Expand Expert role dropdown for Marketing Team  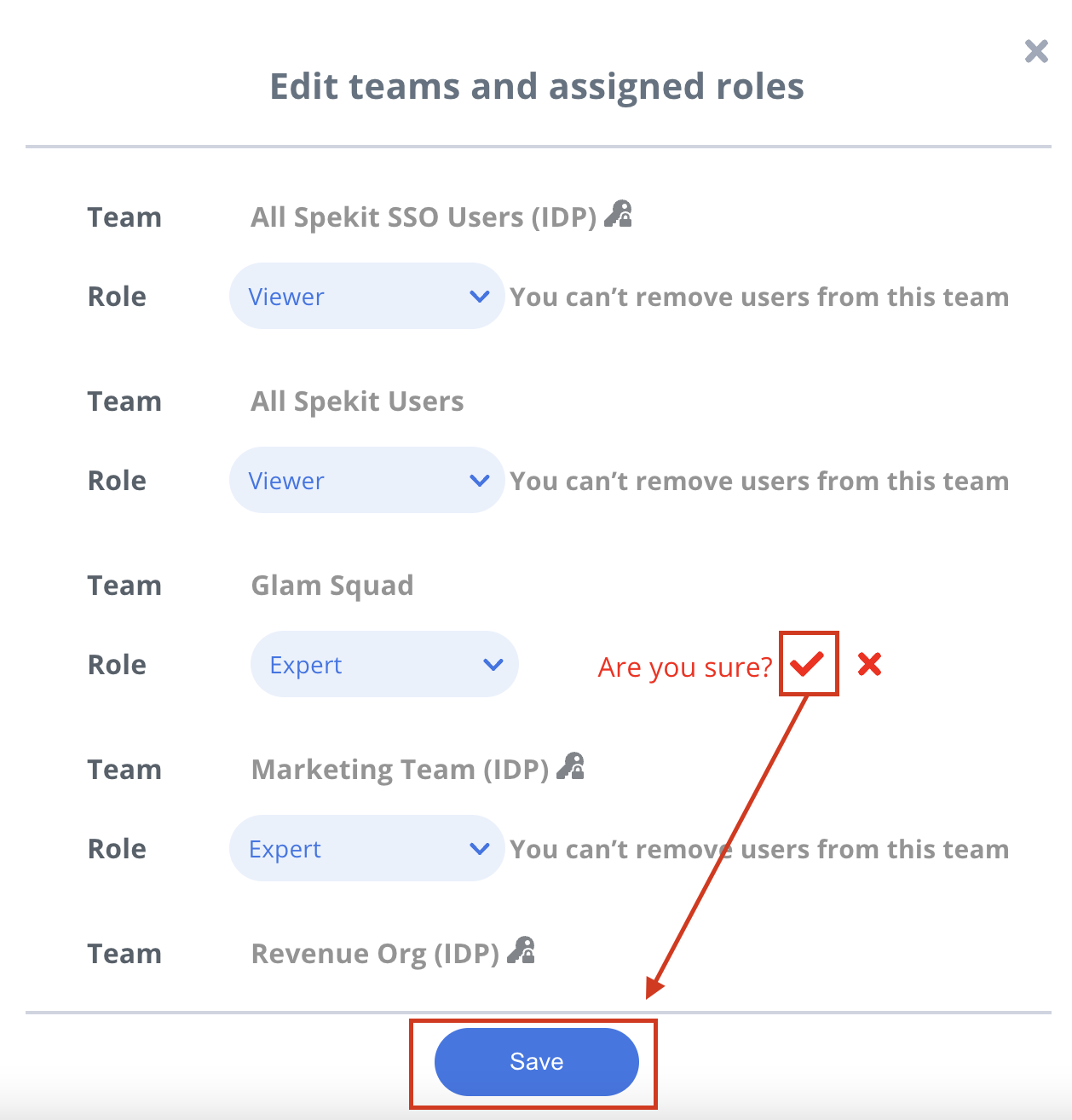(367, 848)
